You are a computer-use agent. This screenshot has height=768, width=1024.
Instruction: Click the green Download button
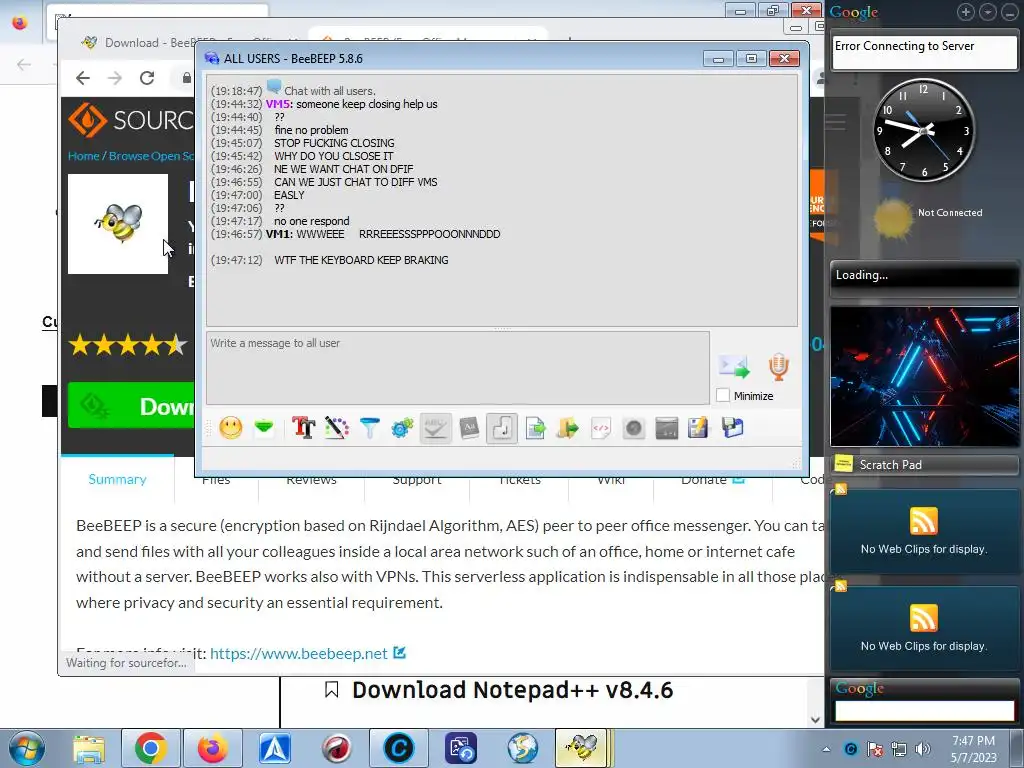tap(131, 406)
